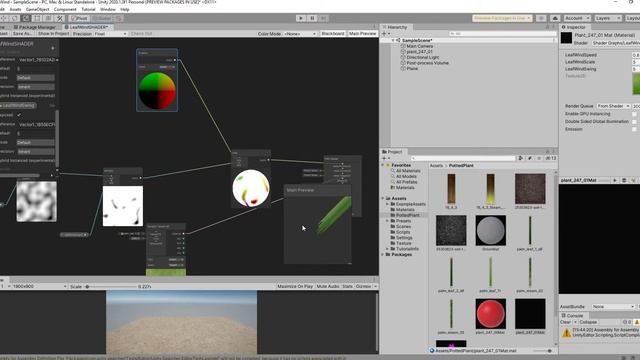The width and height of the screenshot is (640, 360).
Task: Expand the TutorialInfo folder arrow
Action: point(387,249)
